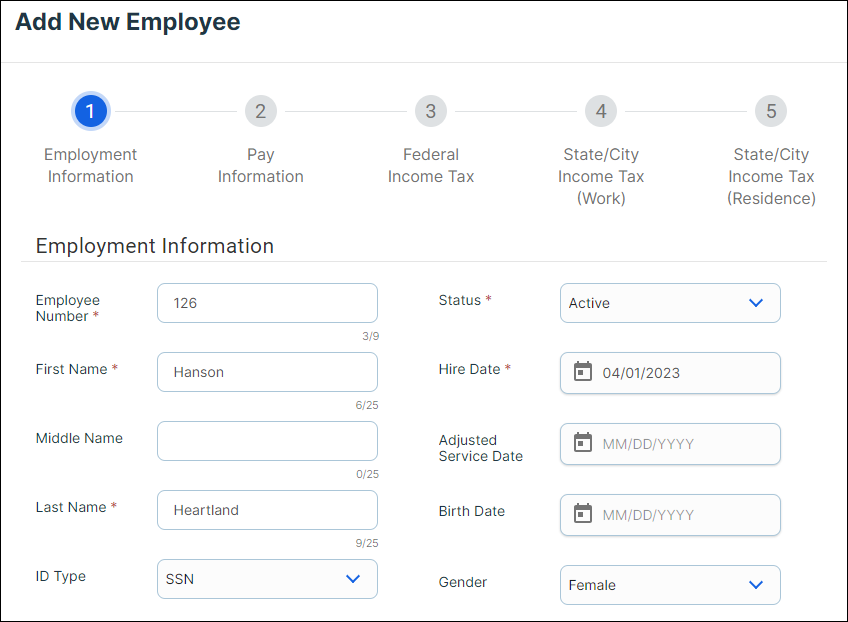The image size is (848, 622).
Task: Click the State/City Income Tax (Residence) label
Action: (771, 176)
